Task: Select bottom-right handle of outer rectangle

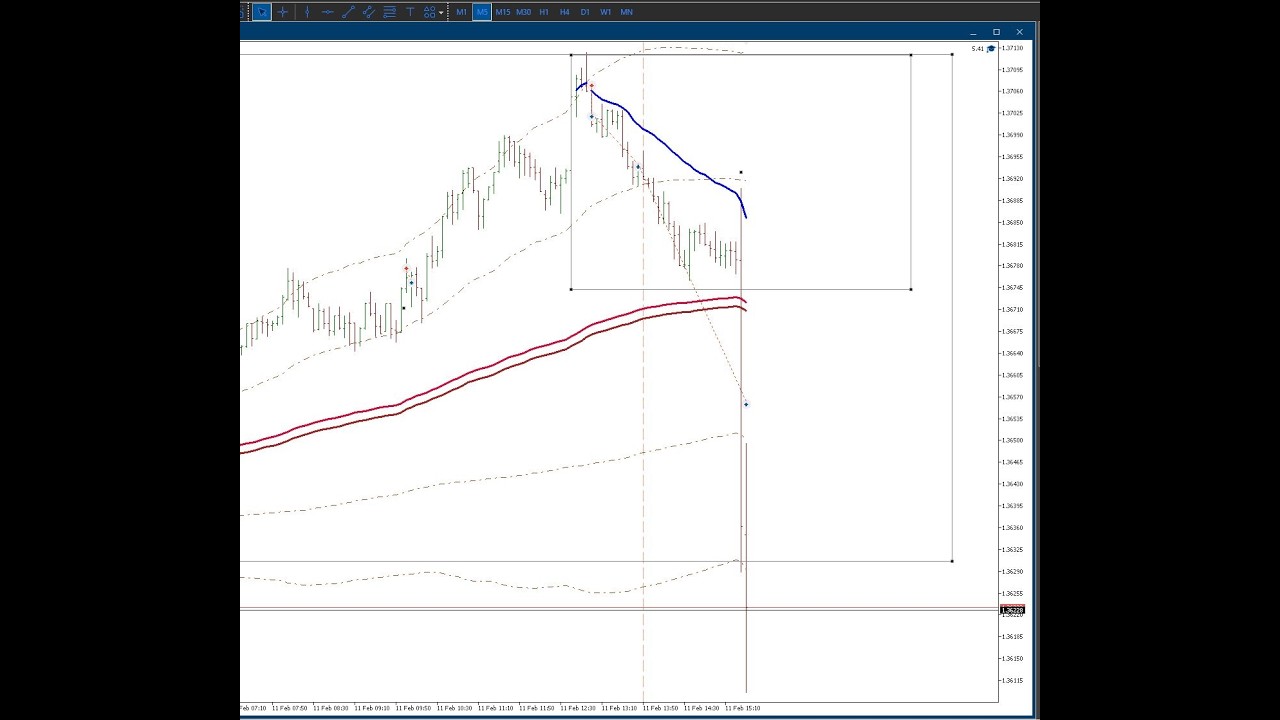Action: pyautogui.click(x=952, y=561)
